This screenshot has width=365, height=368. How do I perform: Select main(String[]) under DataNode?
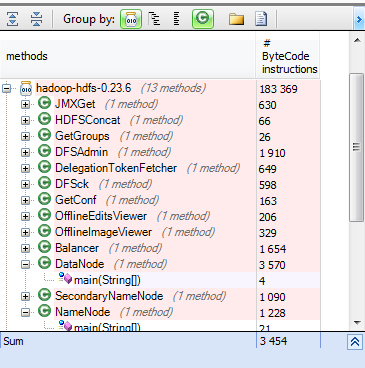click(x=107, y=280)
